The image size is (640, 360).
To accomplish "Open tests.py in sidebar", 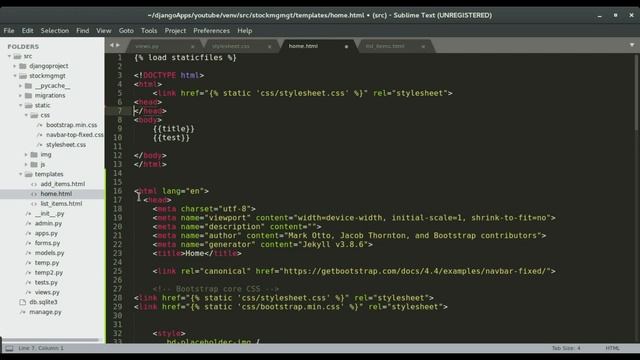I will [x=46, y=282].
